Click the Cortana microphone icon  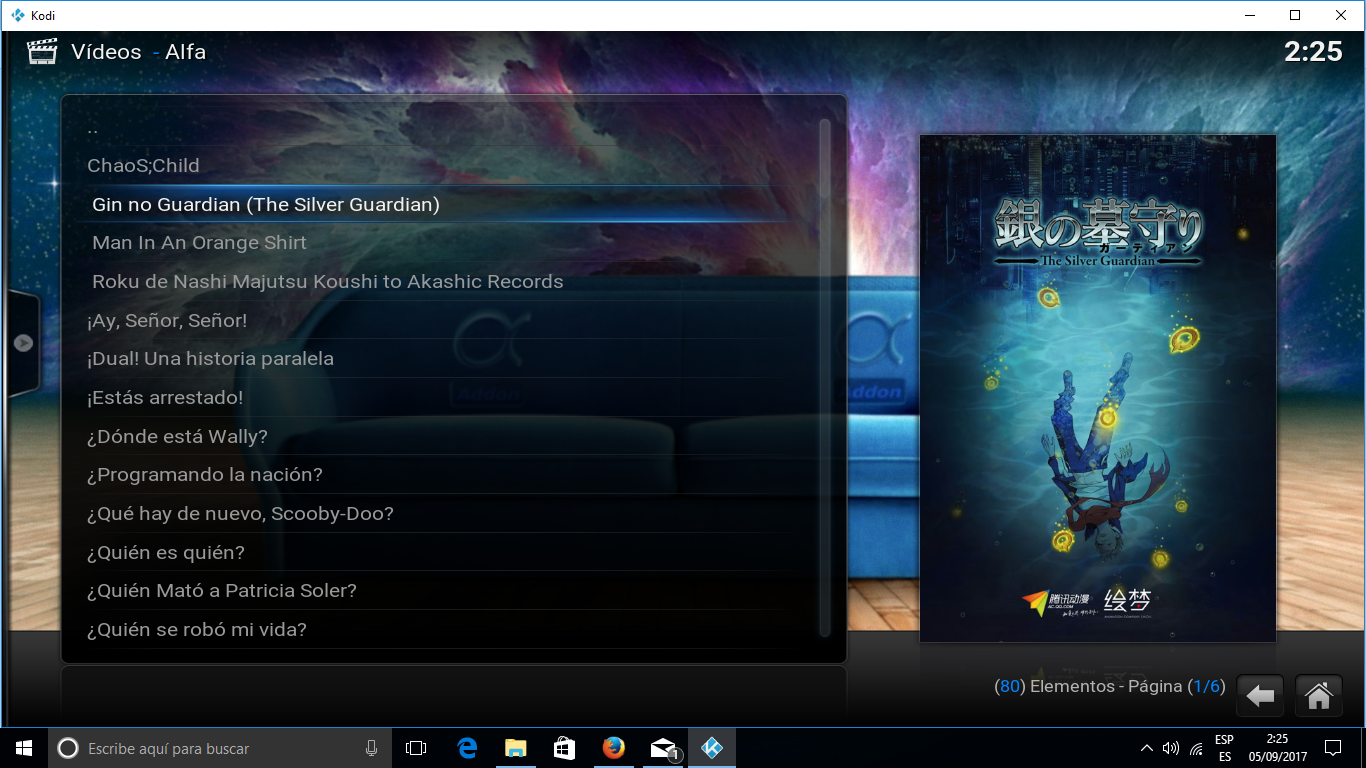click(371, 748)
